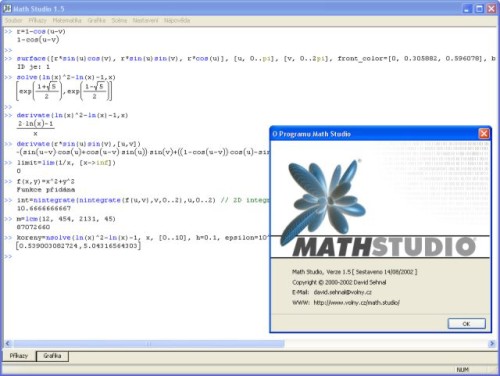Click the OK button in about dialog

(466, 324)
